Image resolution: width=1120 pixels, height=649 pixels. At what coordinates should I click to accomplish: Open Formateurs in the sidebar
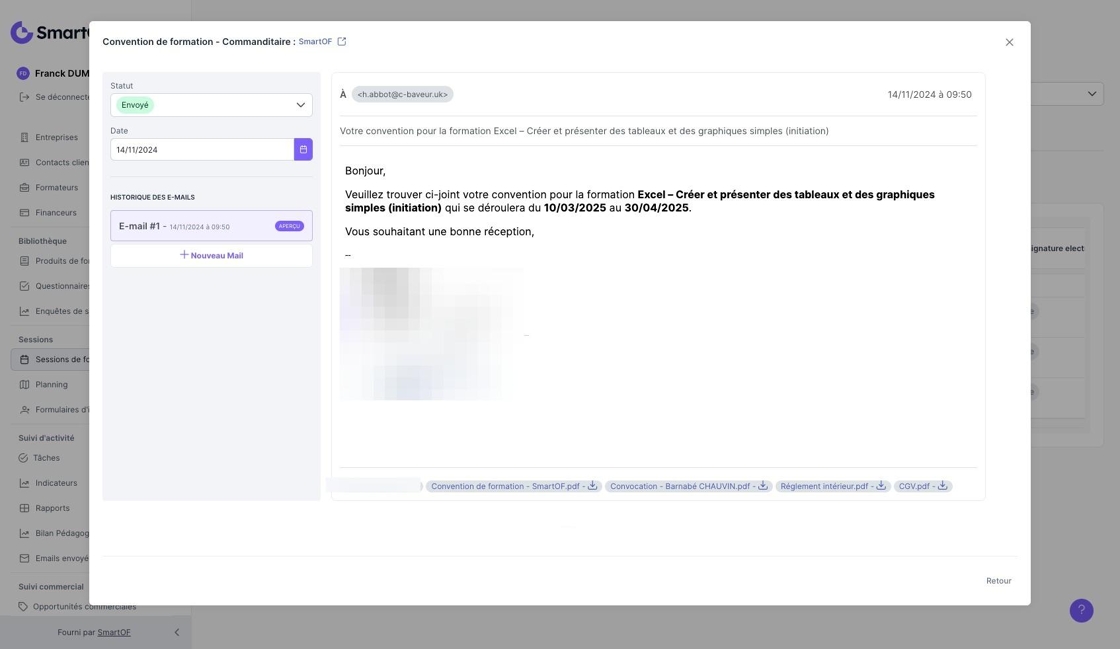[56, 187]
